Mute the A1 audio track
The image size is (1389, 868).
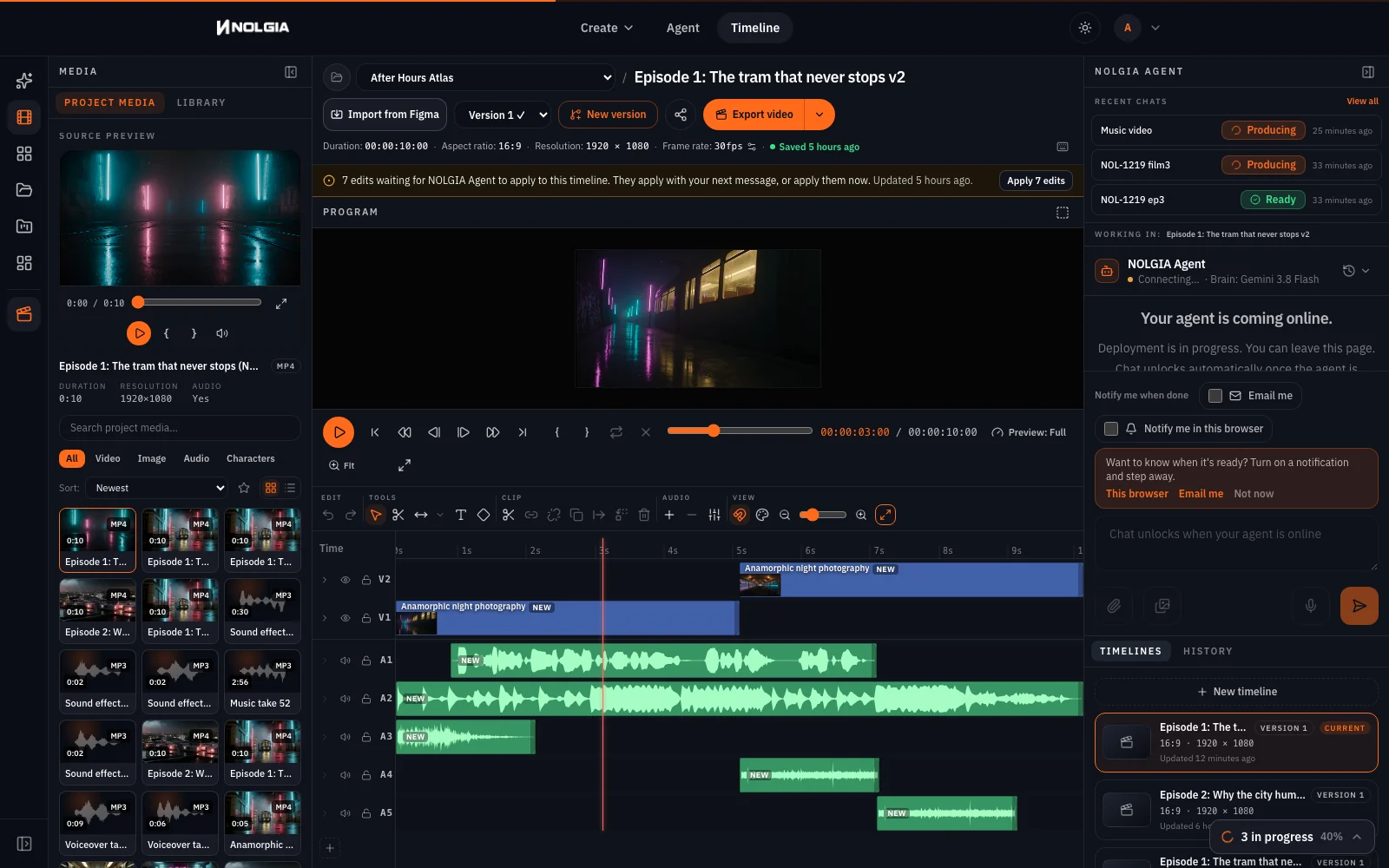pos(346,661)
